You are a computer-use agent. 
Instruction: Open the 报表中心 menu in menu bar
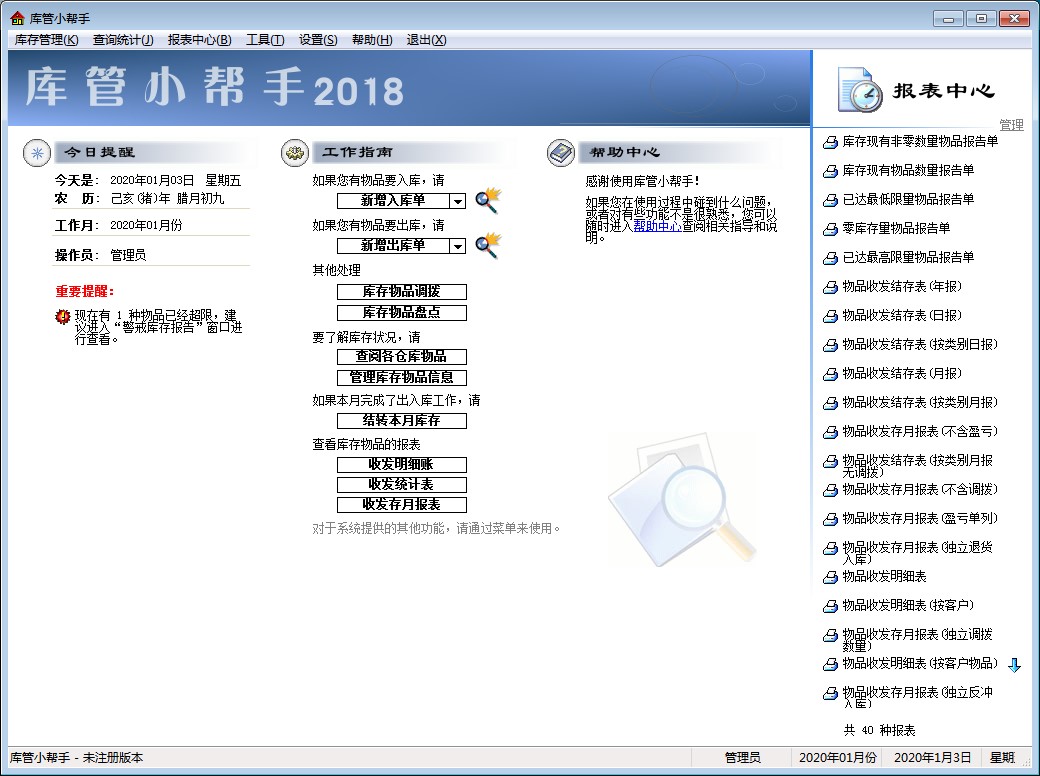click(x=199, y=40)
